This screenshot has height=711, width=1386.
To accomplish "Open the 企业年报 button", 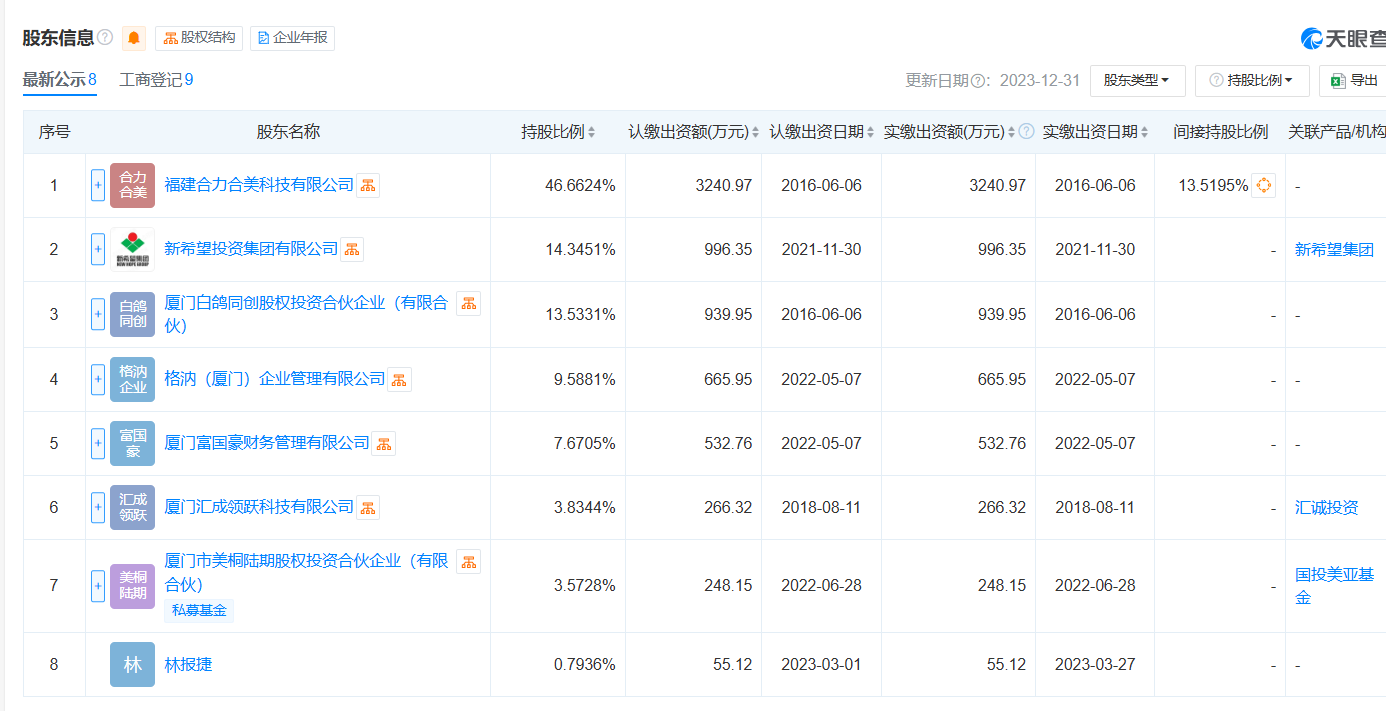I will [292, 38].
